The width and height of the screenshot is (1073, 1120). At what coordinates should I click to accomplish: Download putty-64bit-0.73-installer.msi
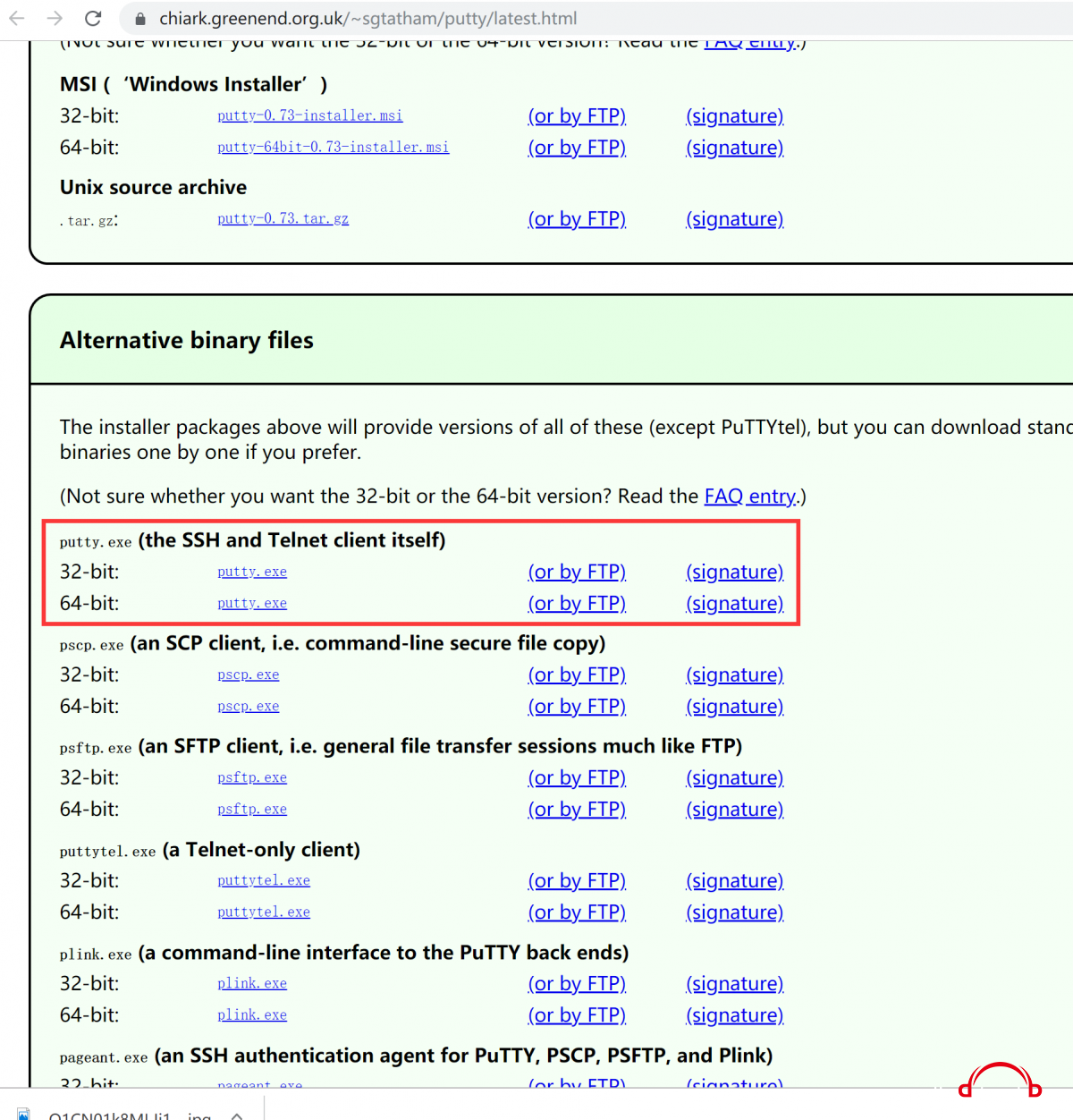pos(334,147)
